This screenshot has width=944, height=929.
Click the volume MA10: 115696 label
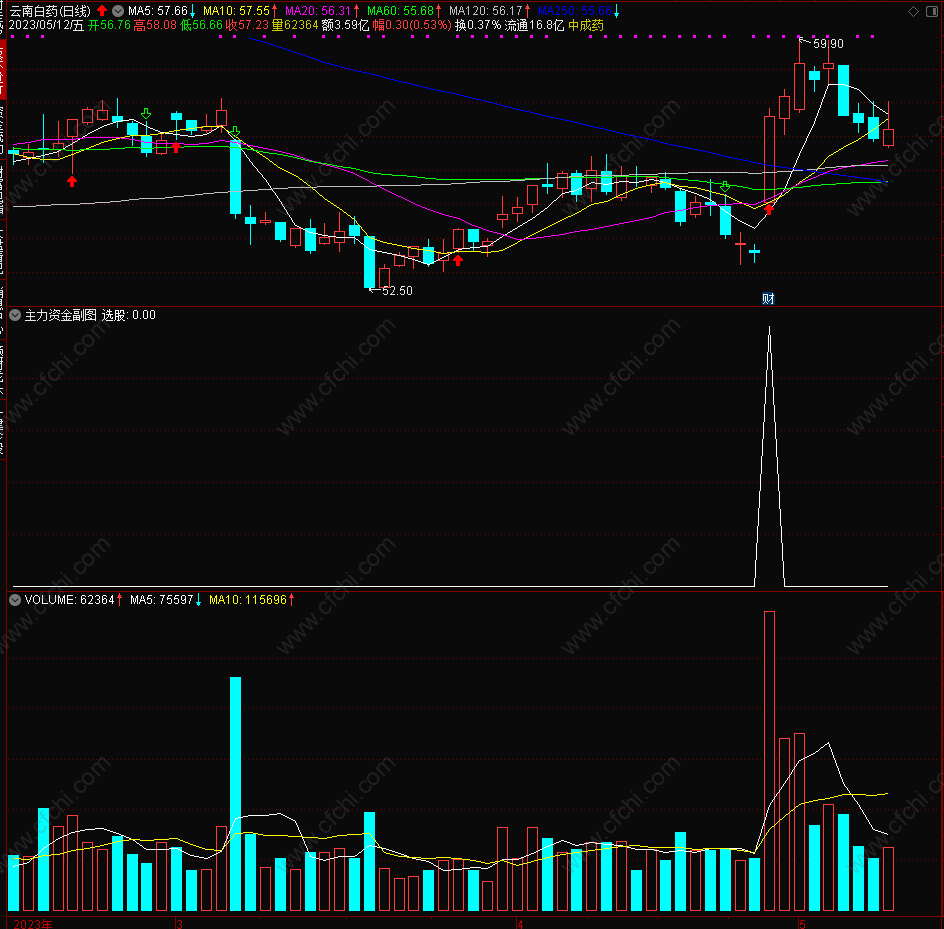click(x=247, y=600)
